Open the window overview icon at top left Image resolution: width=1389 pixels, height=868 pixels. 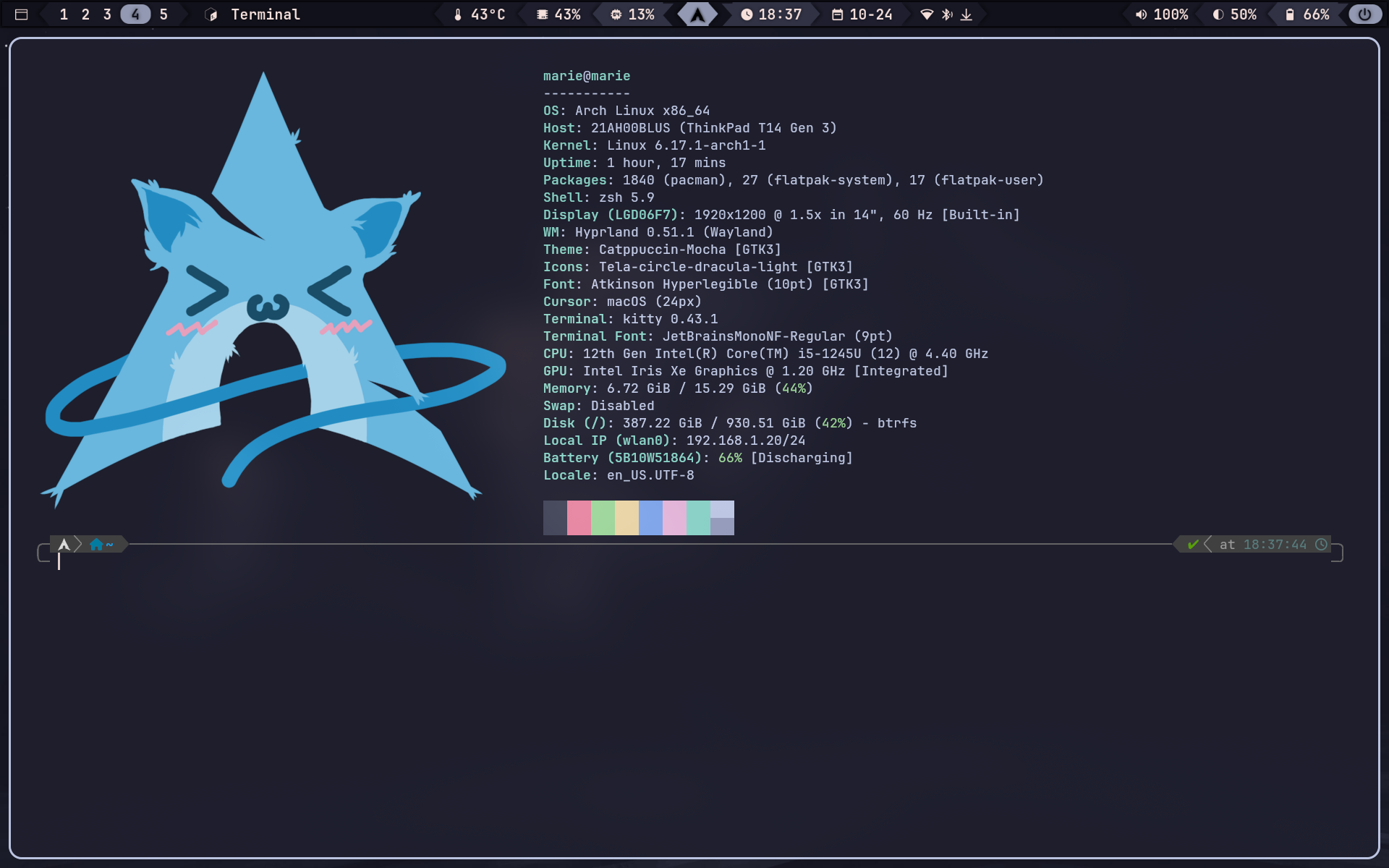(x=21, y=14)
